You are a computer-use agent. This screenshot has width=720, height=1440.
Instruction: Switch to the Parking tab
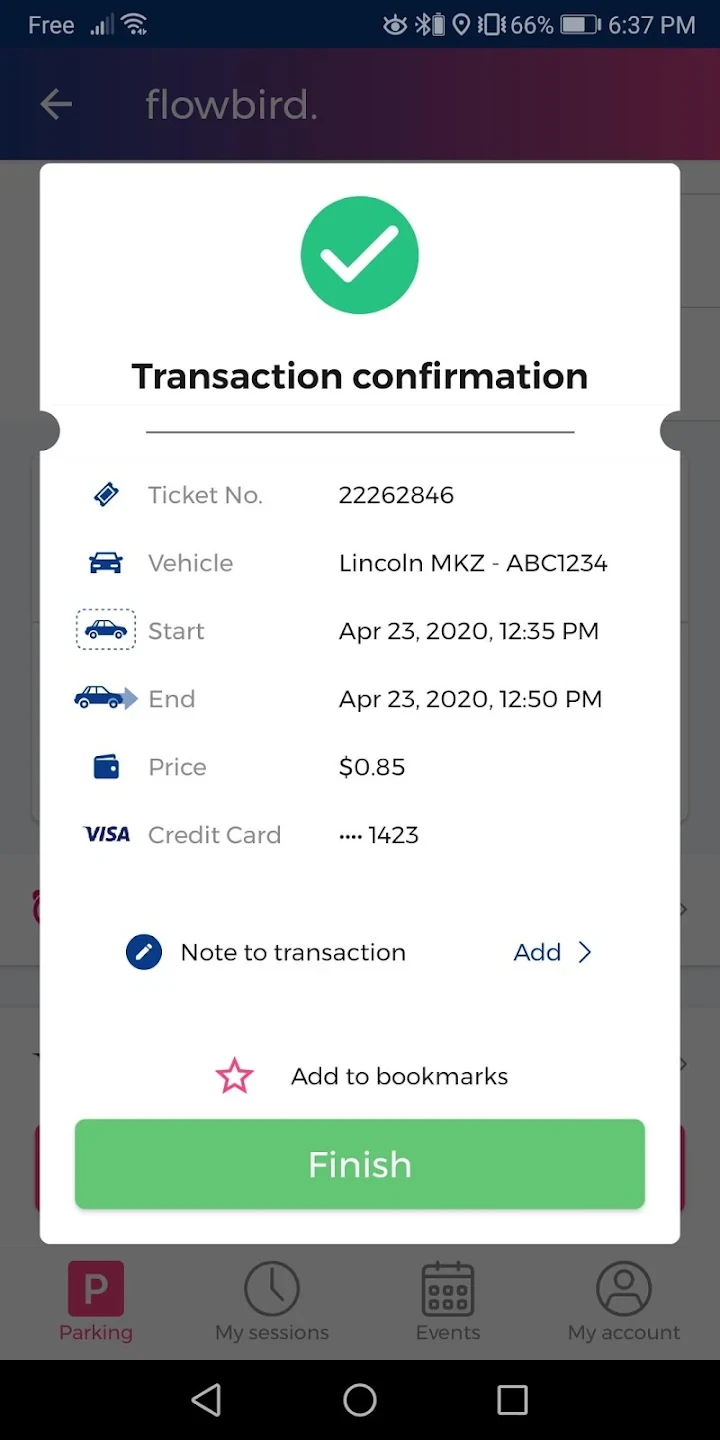coord(96,1302)
